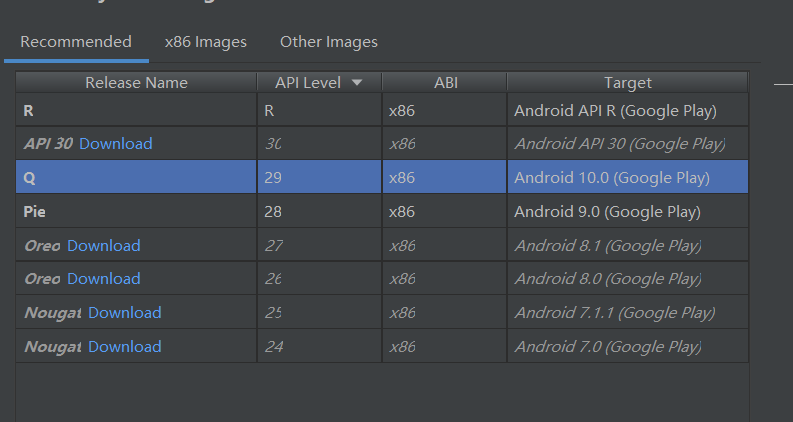Click the x86 ABI cell in R row
793x422 pixels.
tap(445, 110)
